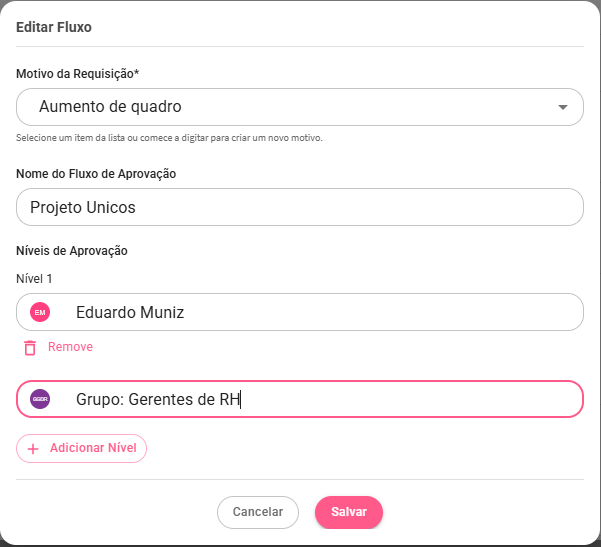This screenshot has height=547, width=601.
Task: Click the pink Remove link
Action: [x=70, y=347]
